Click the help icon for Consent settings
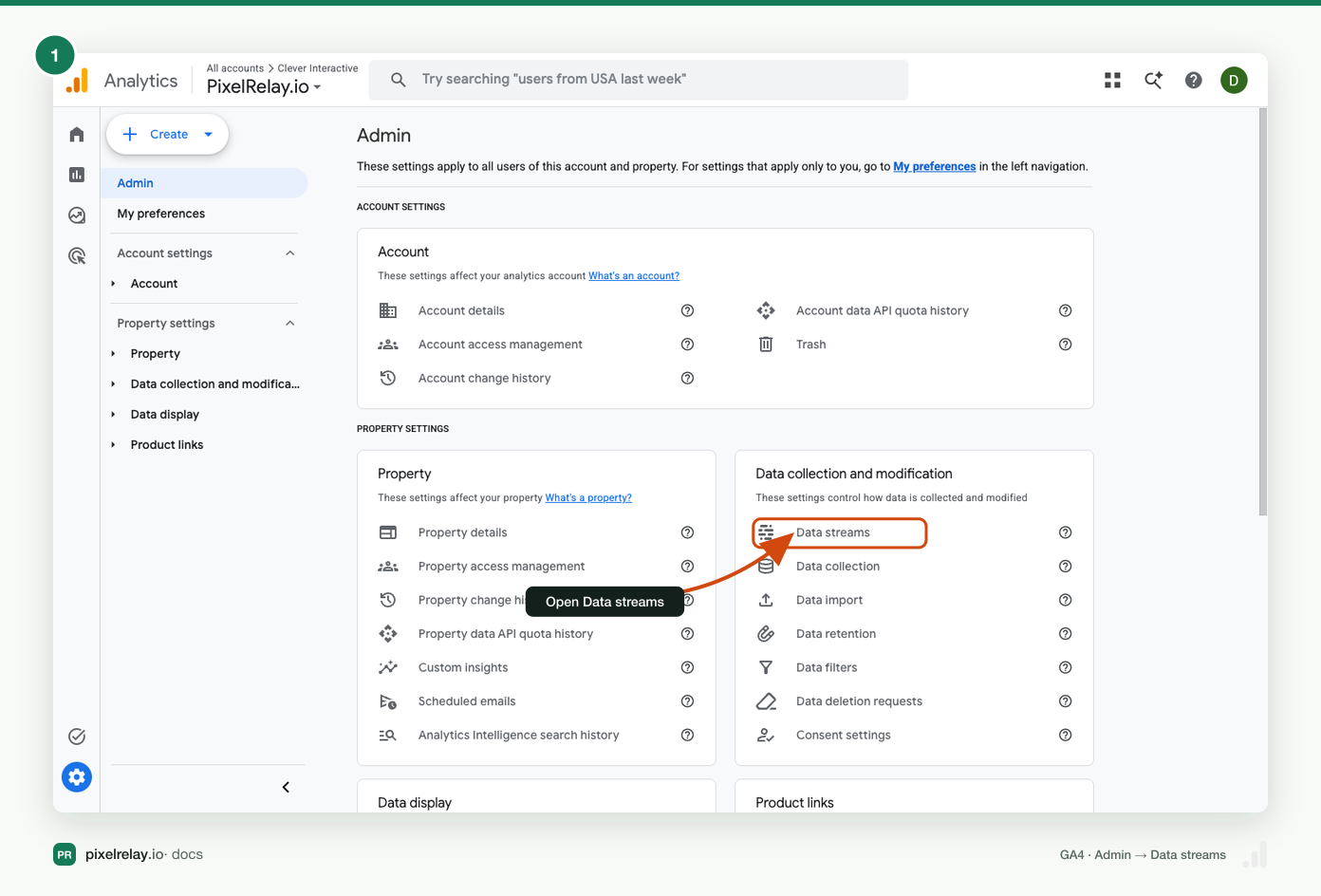Screen dimensions: 1321x896 [1065, 735]
